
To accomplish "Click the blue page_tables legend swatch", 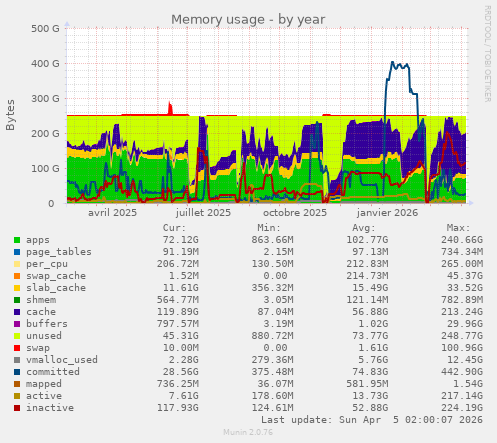I will tap(17, 252).
